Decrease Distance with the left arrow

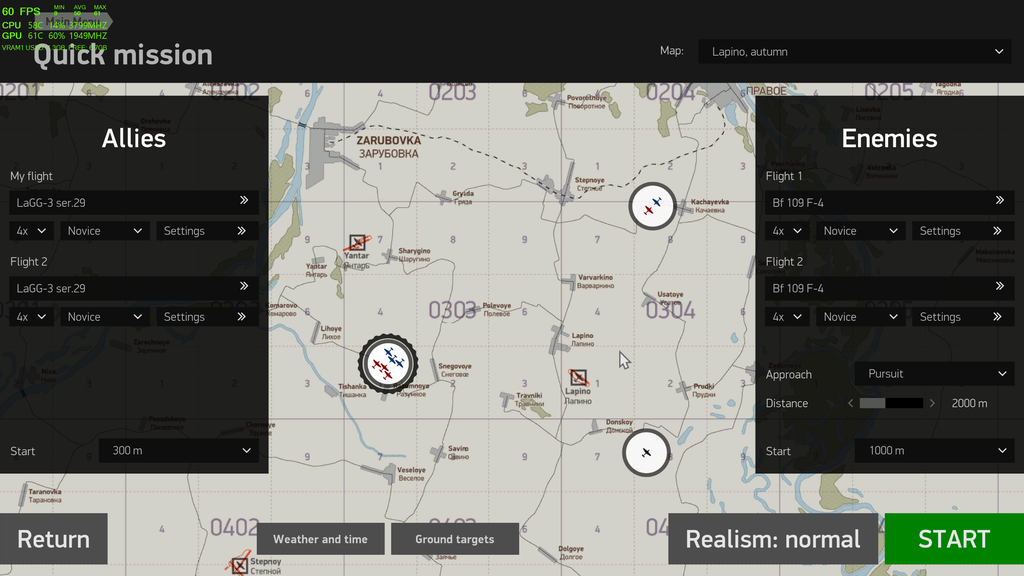point(850,404)
